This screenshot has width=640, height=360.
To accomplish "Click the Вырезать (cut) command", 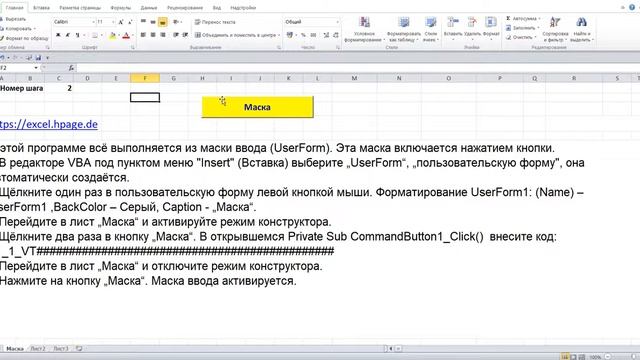I will click(x=13, y=19).
